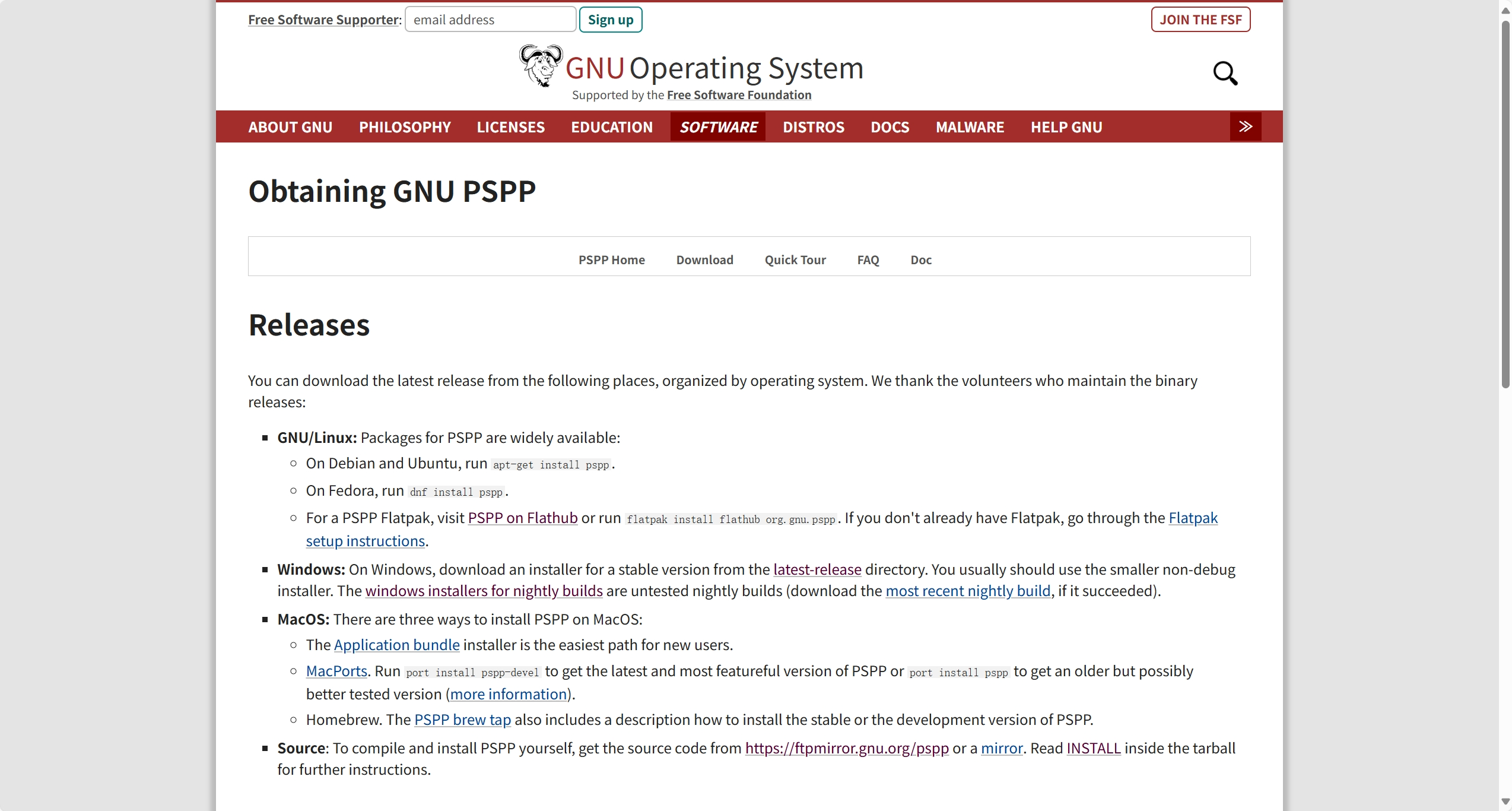Expand the double-chevron navigation menu

point(1245,126)
